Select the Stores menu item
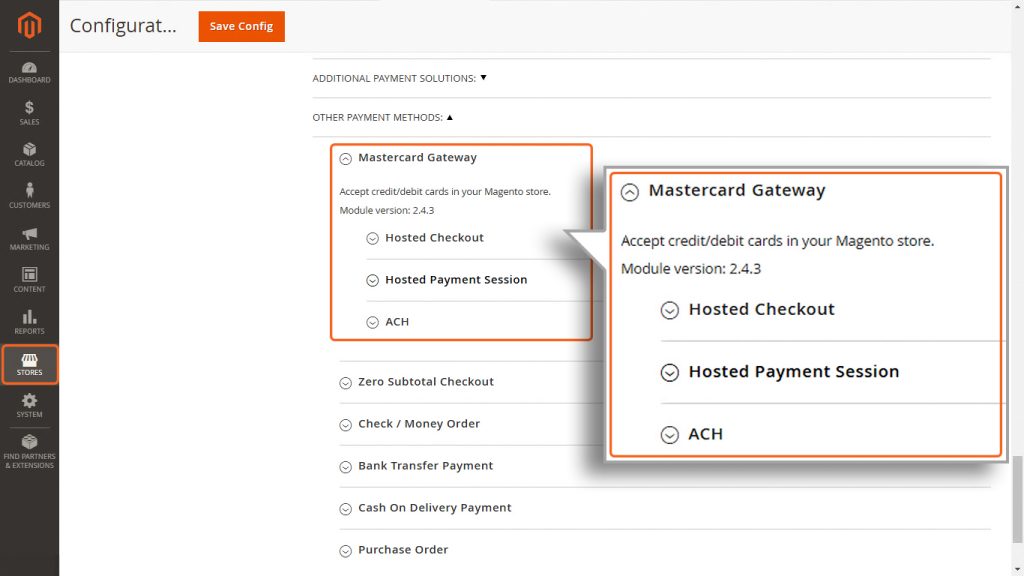Screen dimensions: 1024x576 (29, 364)
